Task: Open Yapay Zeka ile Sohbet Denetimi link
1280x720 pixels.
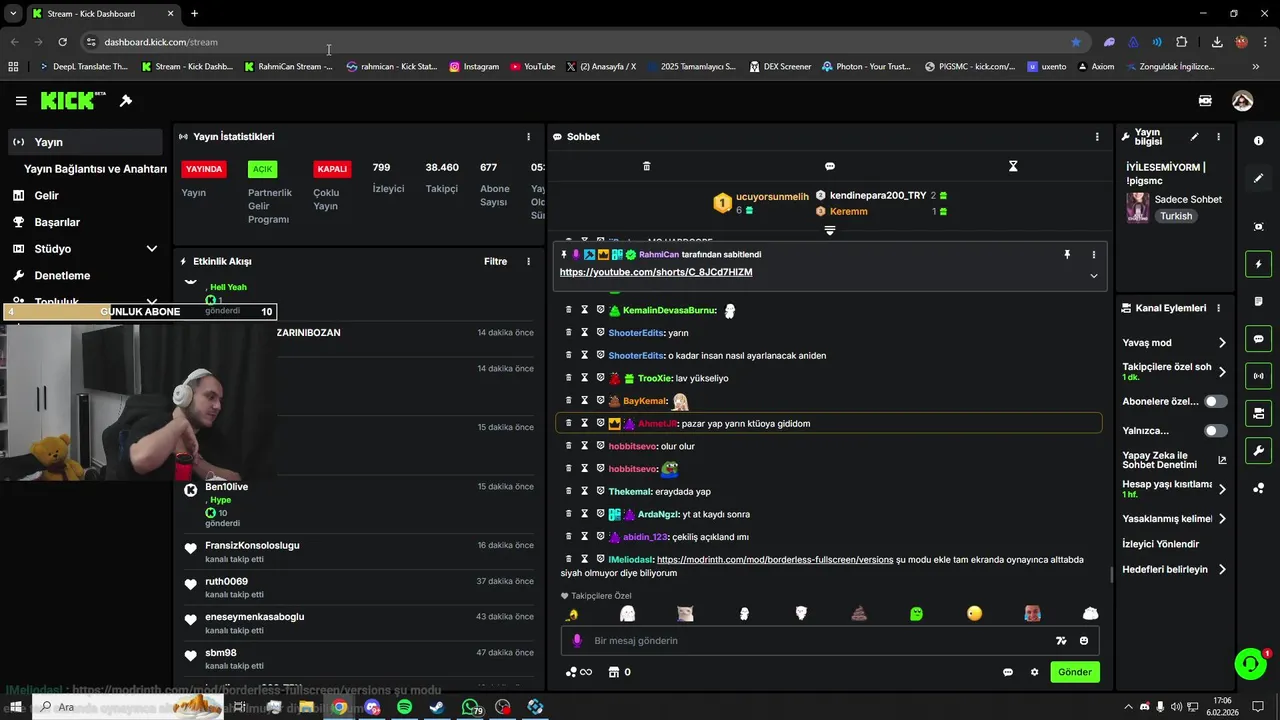Action: coord(1174,460)
